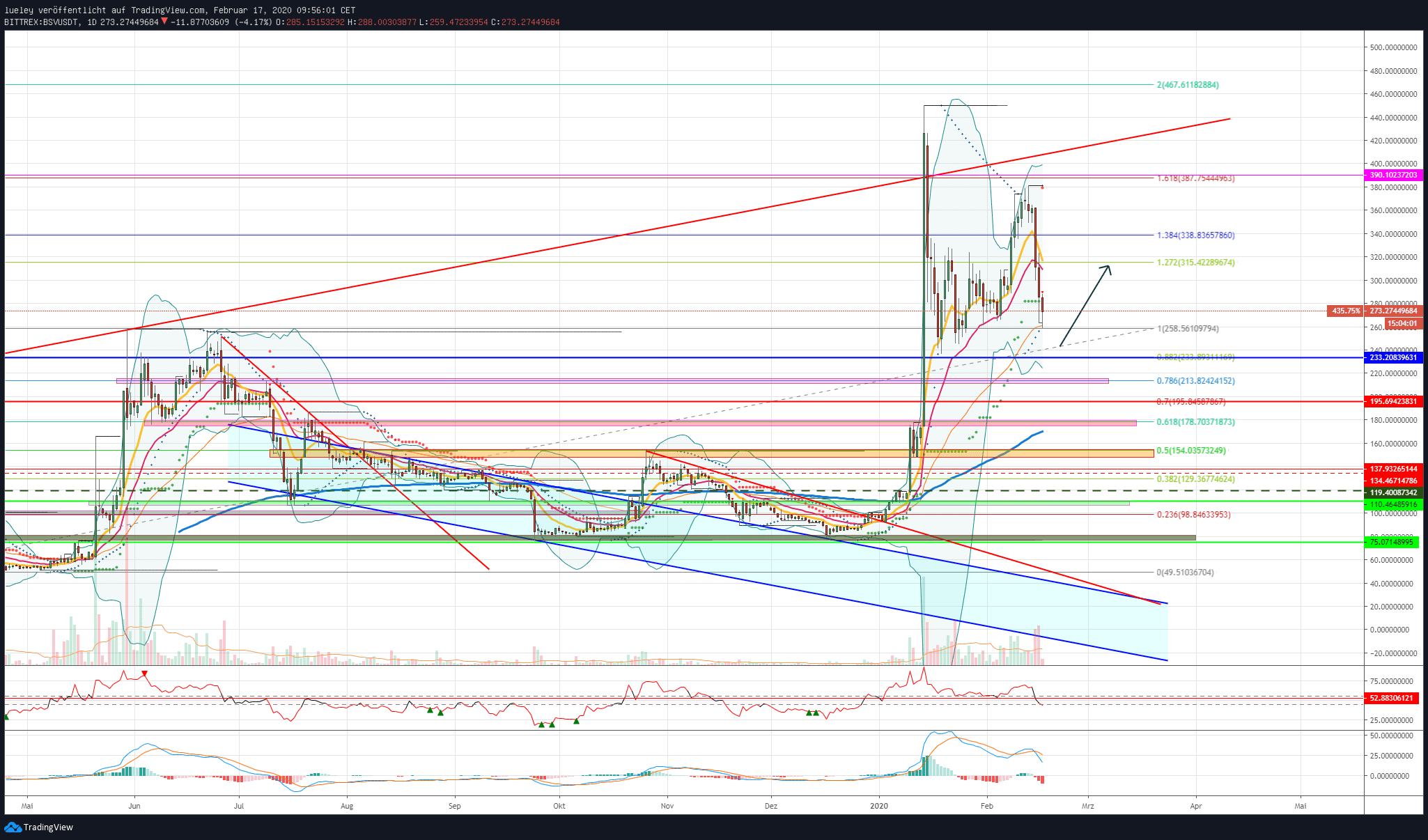Click the black arrow drawing pointing upward

[x=1085, y=306]
